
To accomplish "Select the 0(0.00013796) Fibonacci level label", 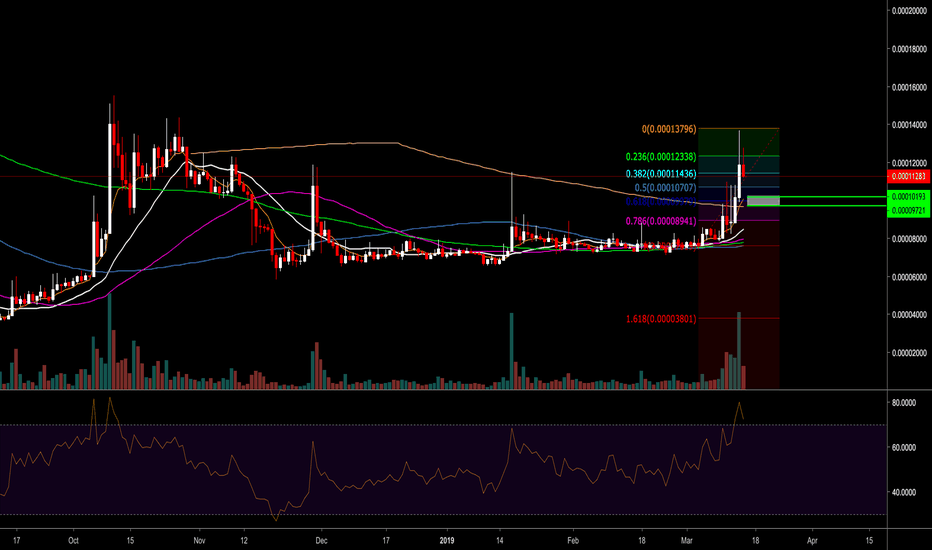I will (669, 129).
